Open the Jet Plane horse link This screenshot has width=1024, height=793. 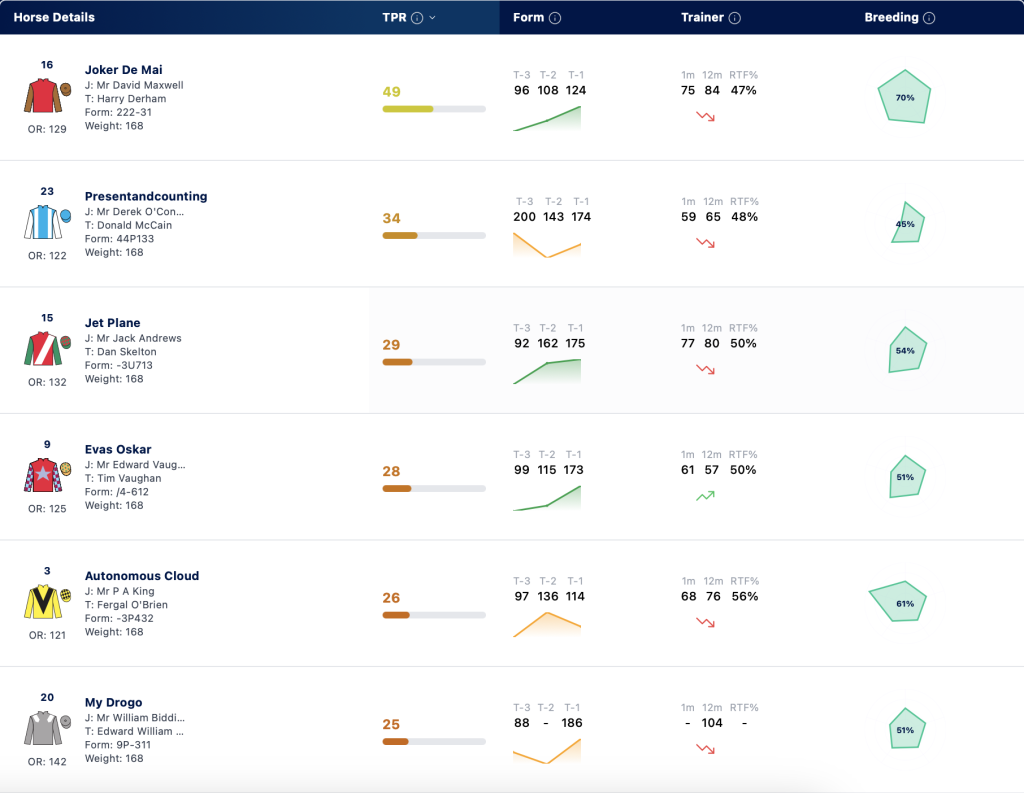[x=112, y=323]
